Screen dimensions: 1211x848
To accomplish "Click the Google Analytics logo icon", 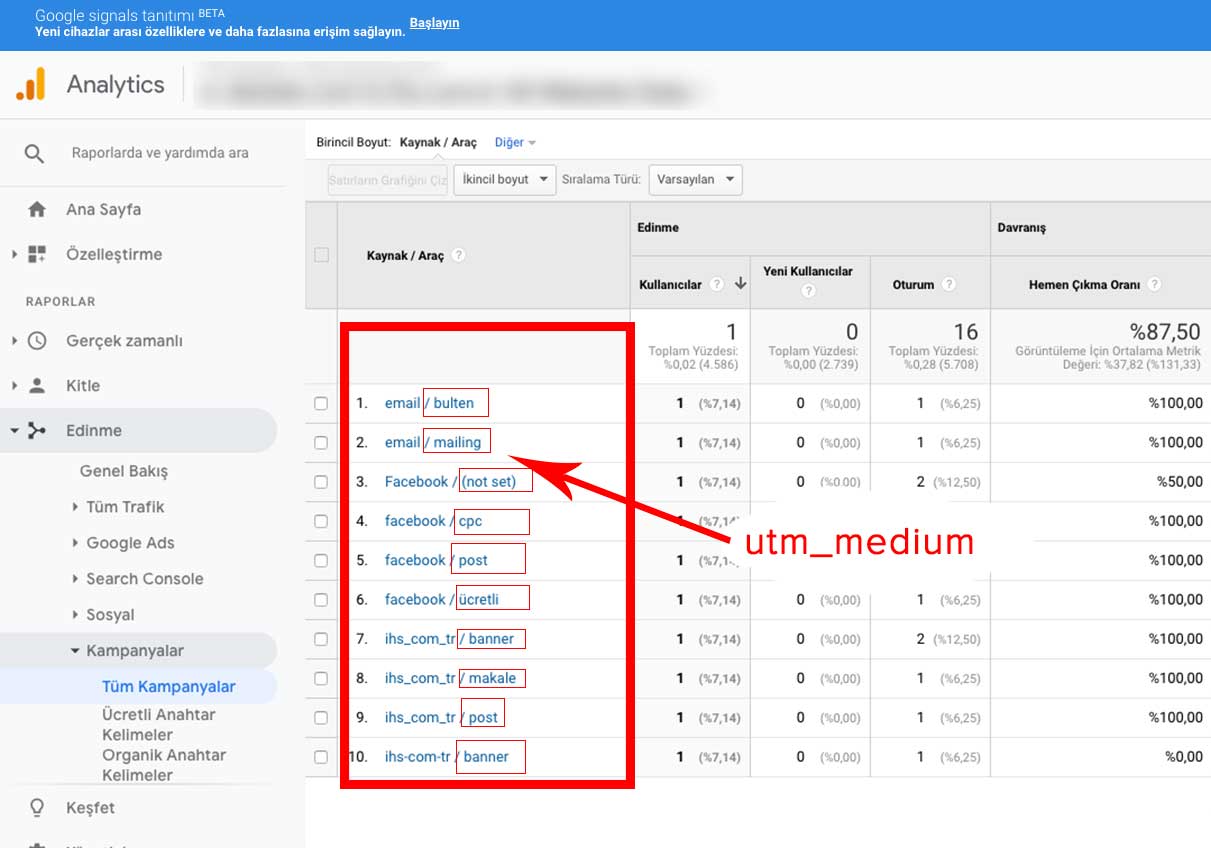I will click(x=31, y=84).
